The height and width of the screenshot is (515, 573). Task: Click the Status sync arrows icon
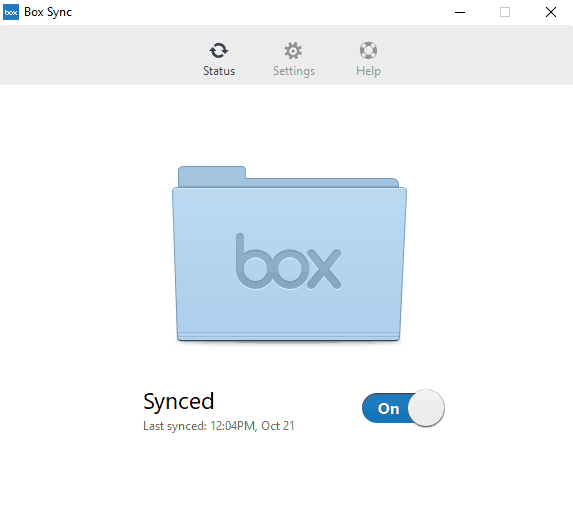coord(219,50)
